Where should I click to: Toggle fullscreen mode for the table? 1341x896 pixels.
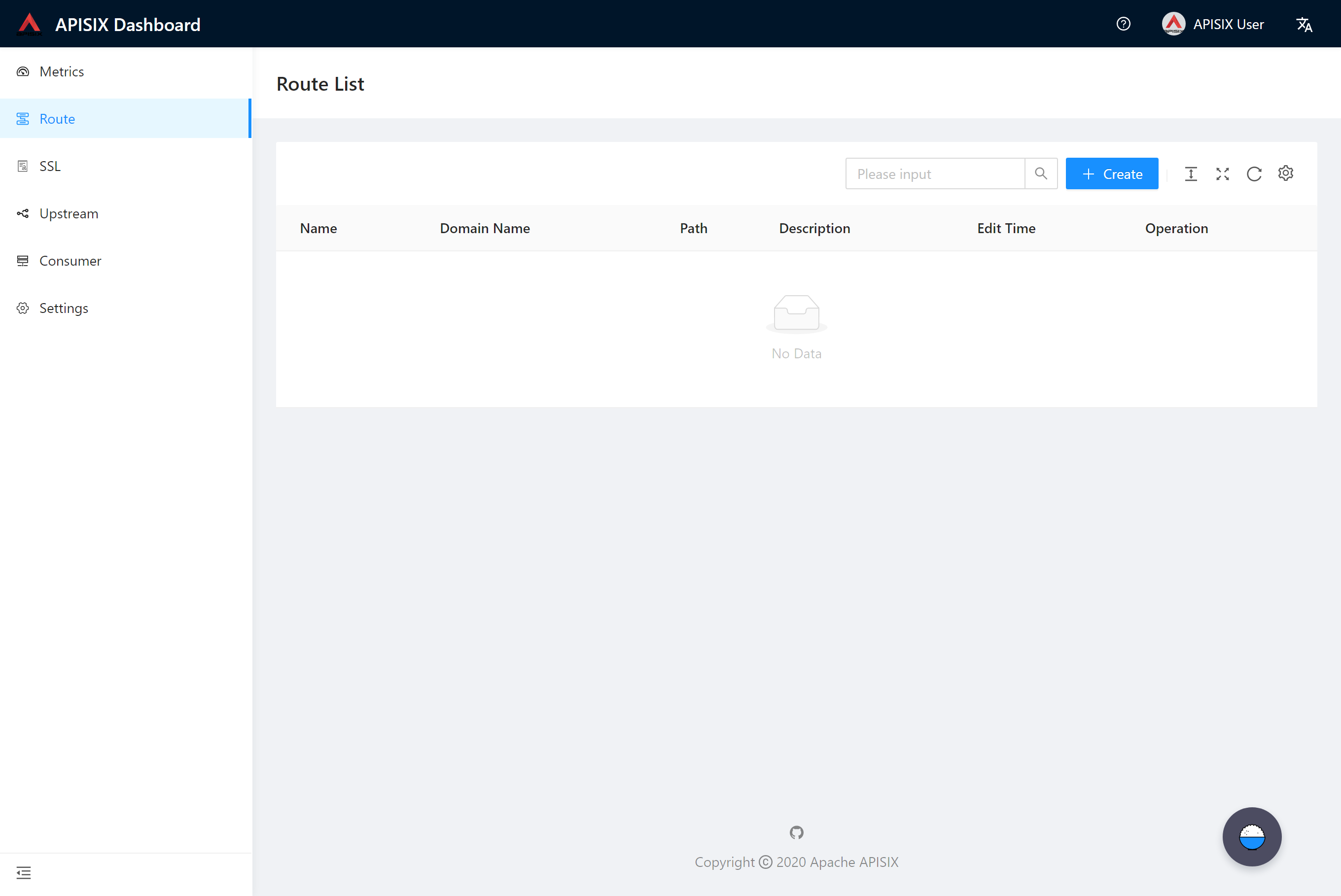click(x=1222, y=173)
